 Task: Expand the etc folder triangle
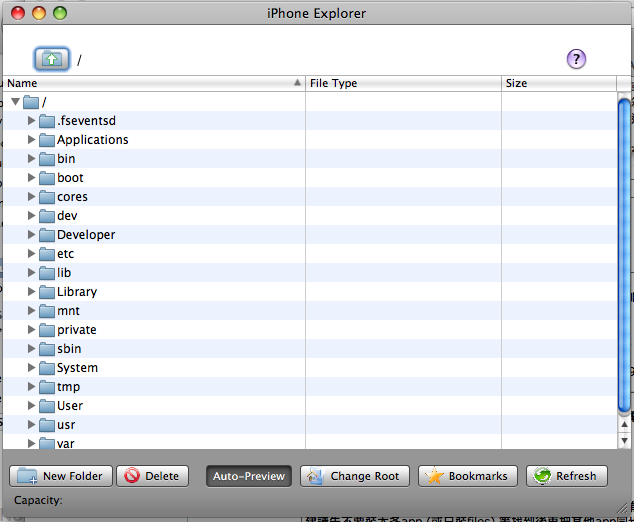click(x=31, y=254)
